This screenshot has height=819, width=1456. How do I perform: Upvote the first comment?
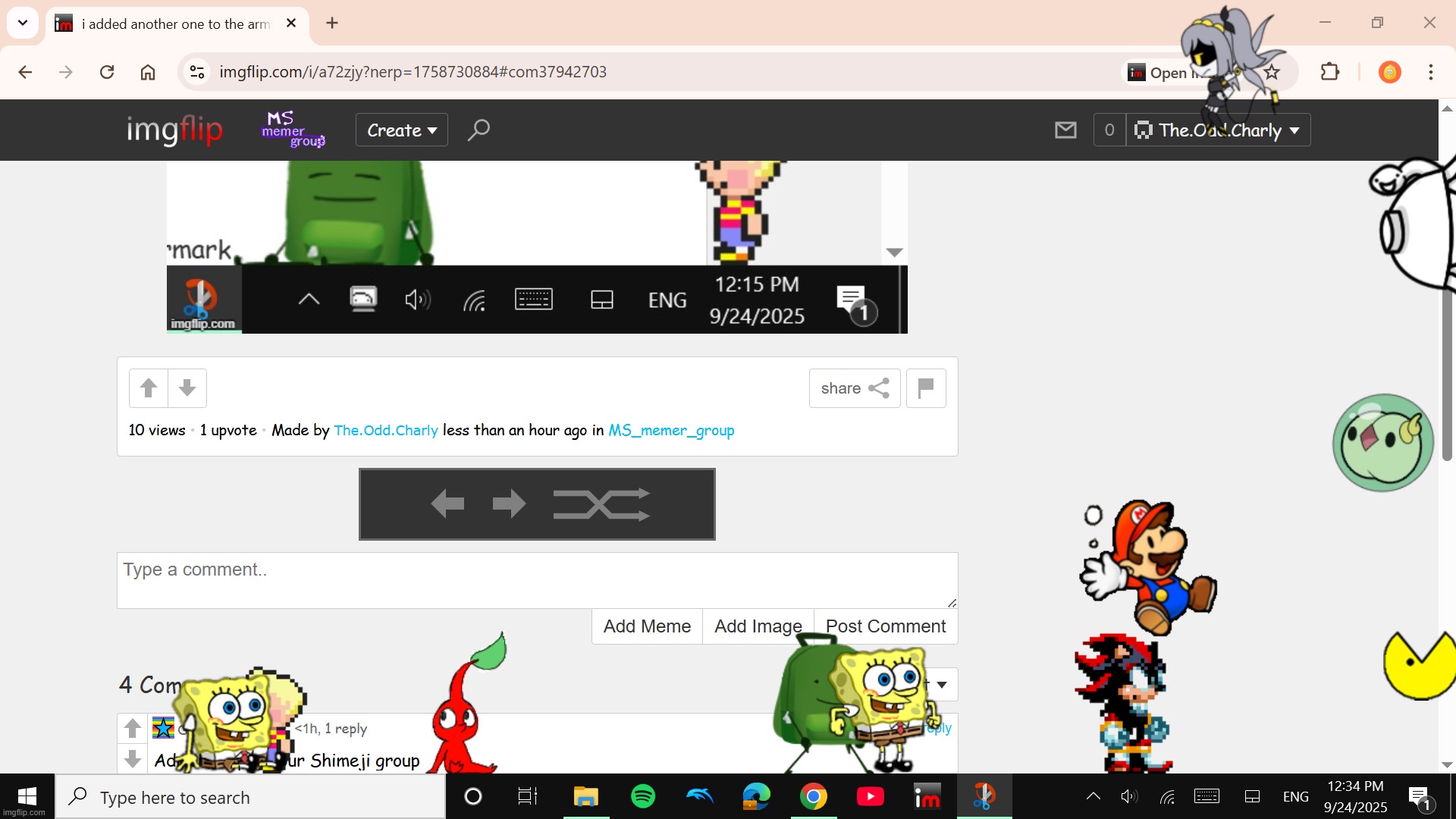(x=133, y=728)
